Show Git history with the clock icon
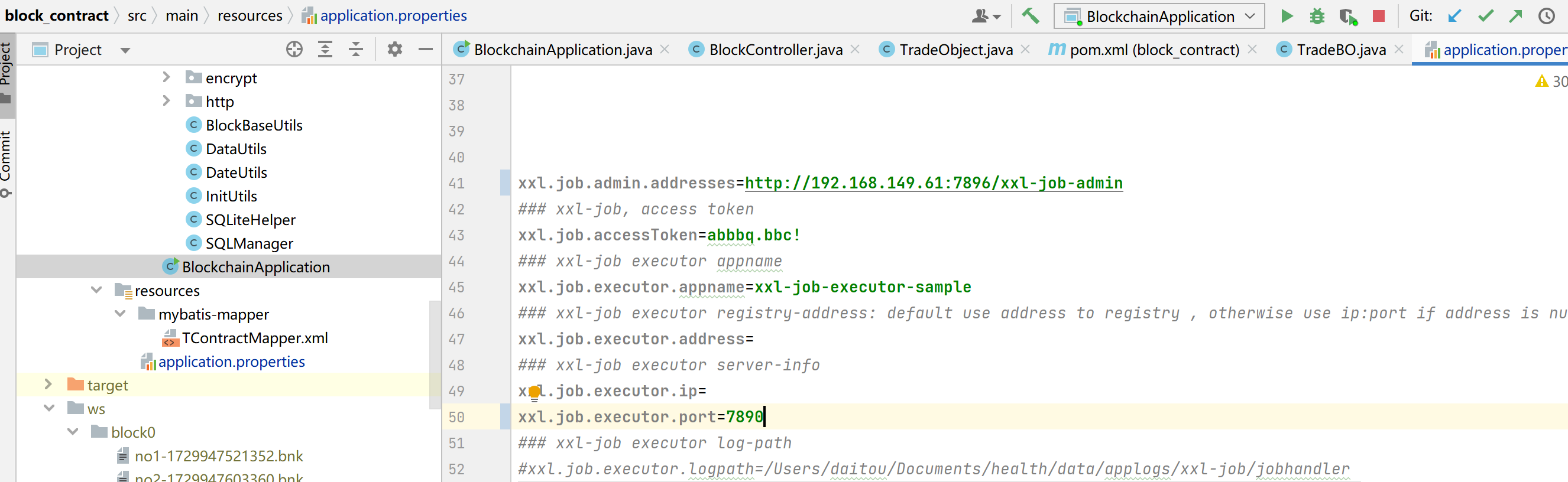1568x482 pixels. [x=1546, y=16]
